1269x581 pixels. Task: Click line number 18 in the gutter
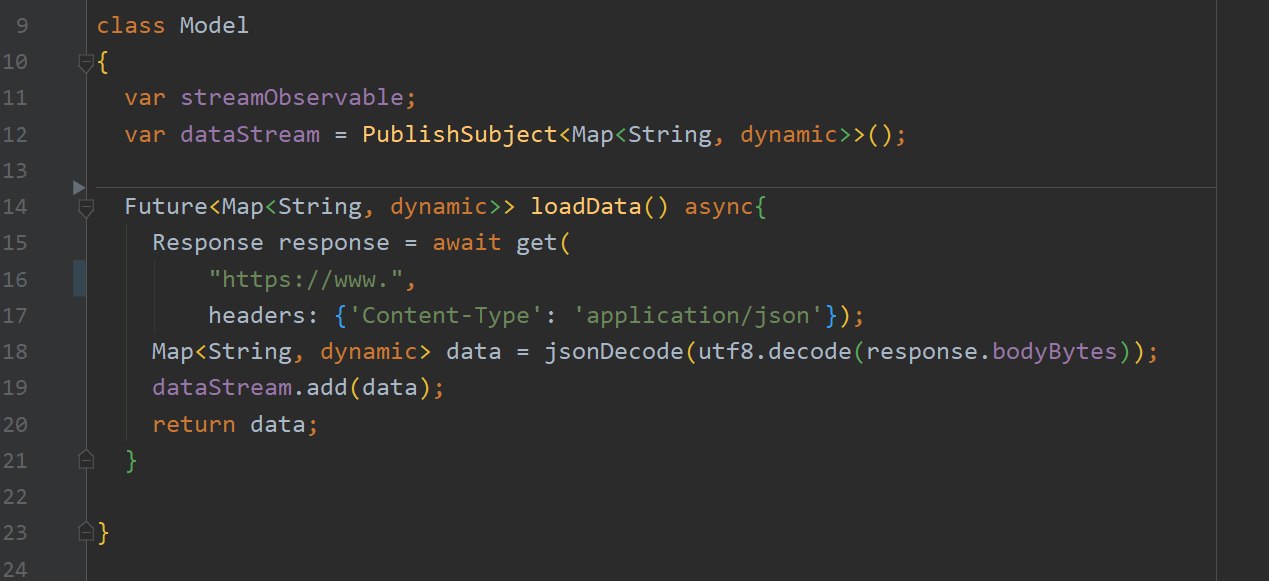15,351
